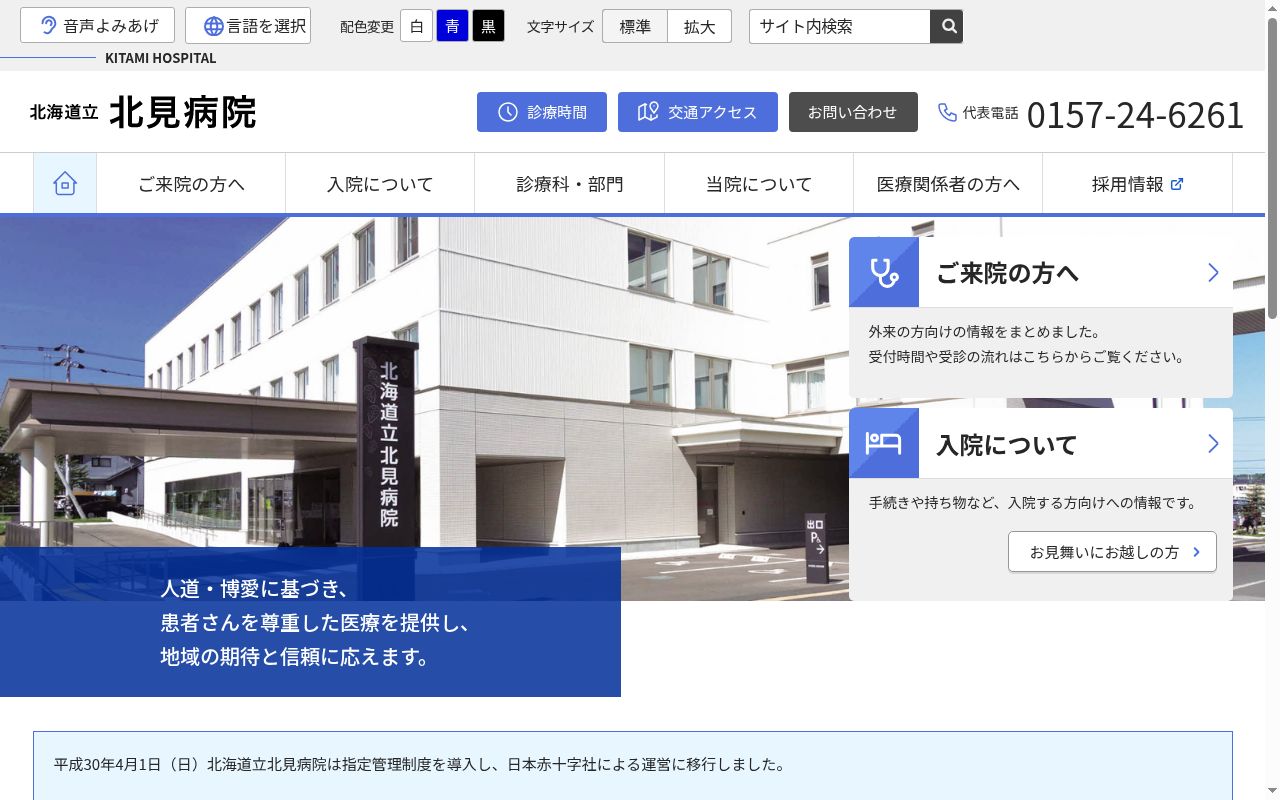Click the bed icon on 入院について card
Screen dimensions: 1280x800
coord(884,443)
